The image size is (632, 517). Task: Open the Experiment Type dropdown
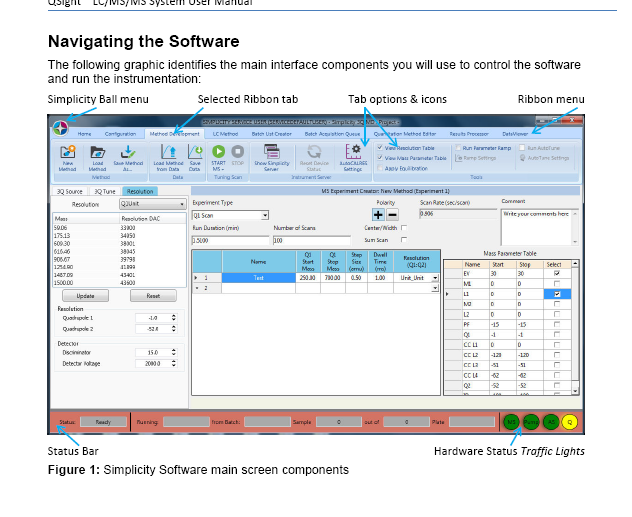coord(265,216)
